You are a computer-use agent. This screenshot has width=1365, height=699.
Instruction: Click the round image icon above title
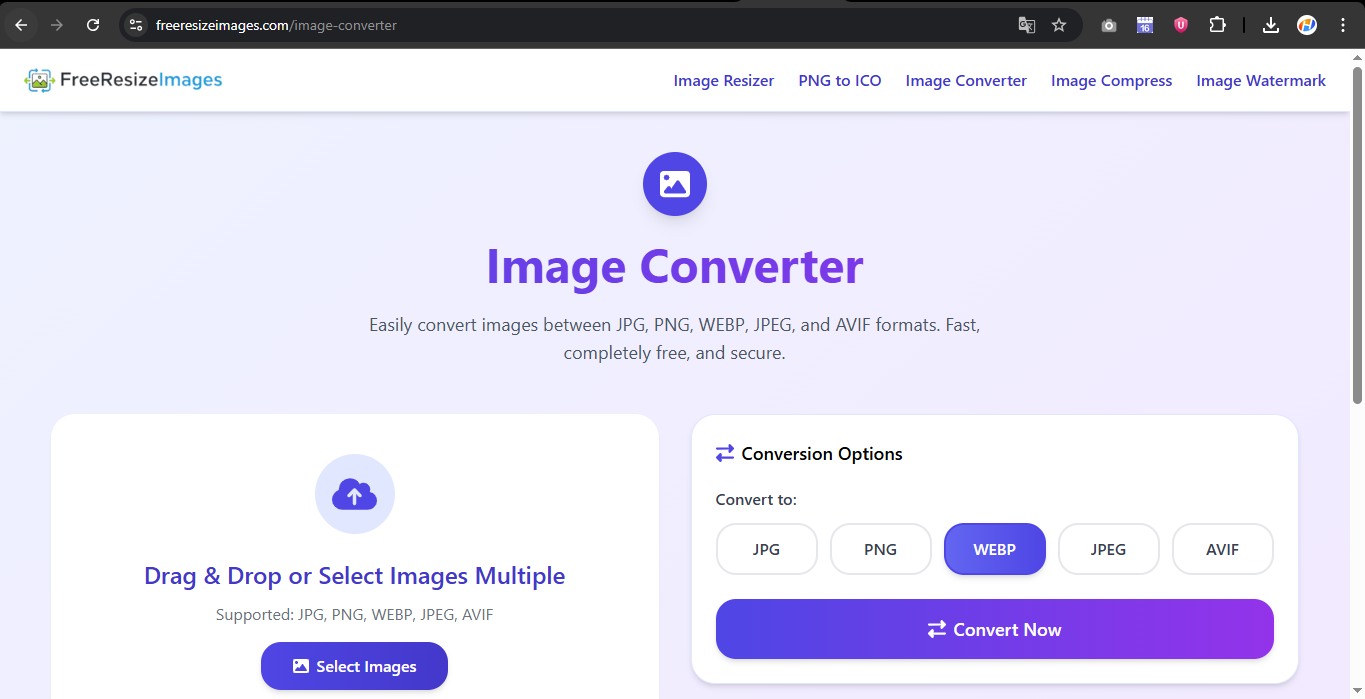675,184
